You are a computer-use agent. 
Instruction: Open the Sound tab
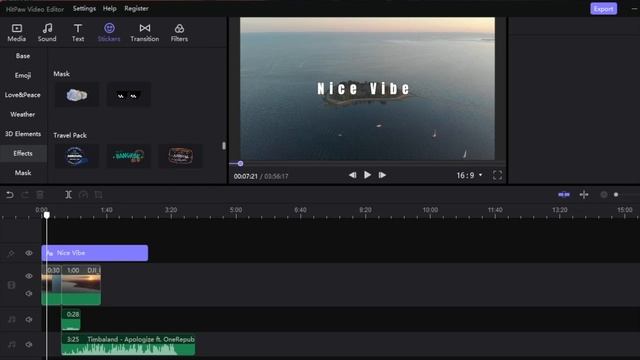coord(47,33)
